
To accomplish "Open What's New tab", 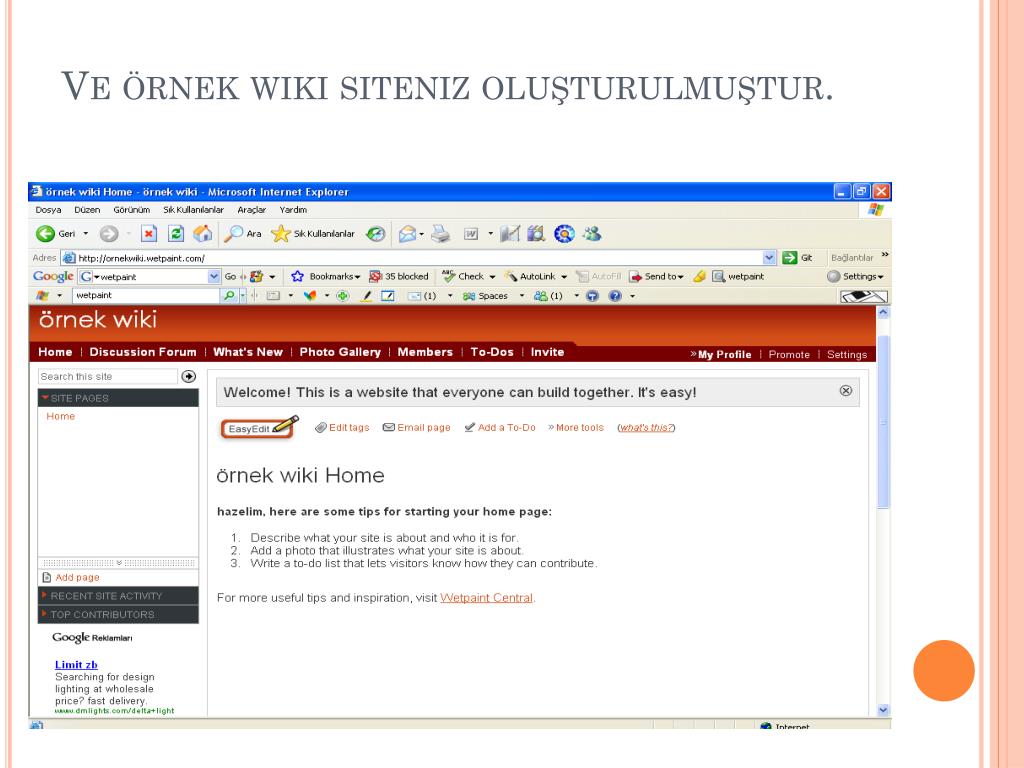I will pyautogui.click(x=248, y=352).
